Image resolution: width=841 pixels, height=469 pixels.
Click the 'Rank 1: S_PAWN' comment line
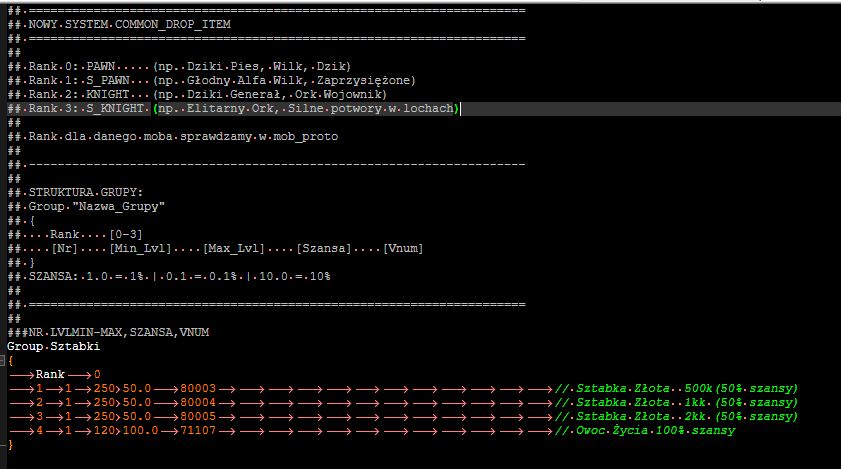211,80
